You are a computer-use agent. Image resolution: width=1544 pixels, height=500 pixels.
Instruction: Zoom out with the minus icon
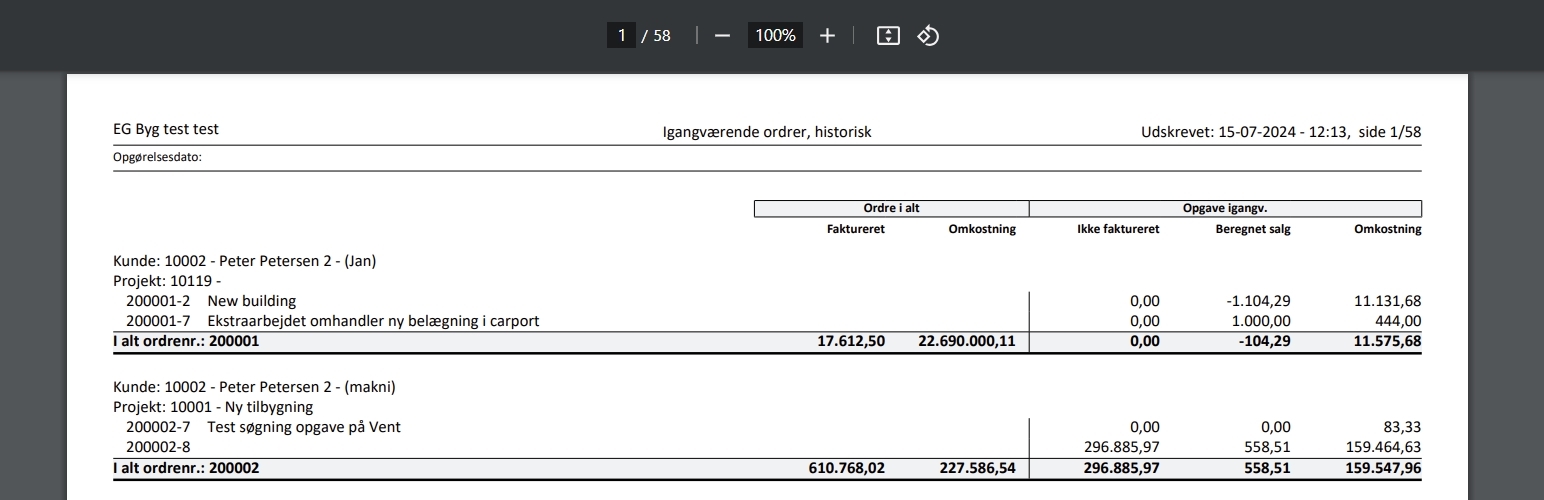click(723, 36)
